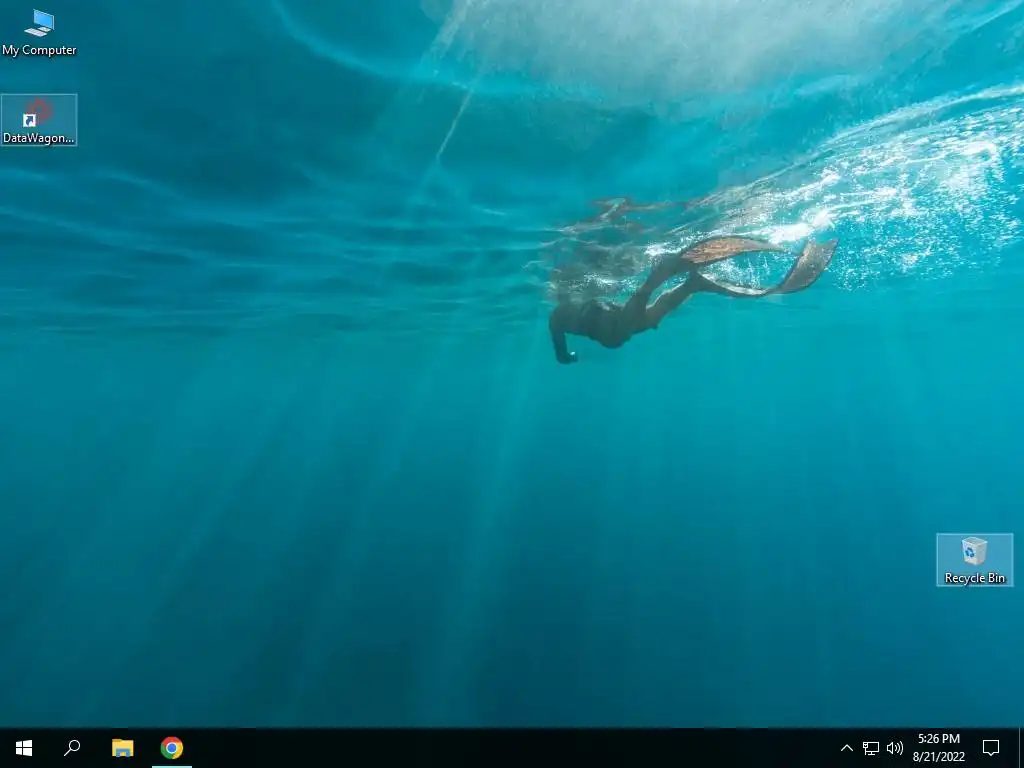Open the notification Action Center icon
This screenshot has height=768, width=1024.
[x=991, y=748]
